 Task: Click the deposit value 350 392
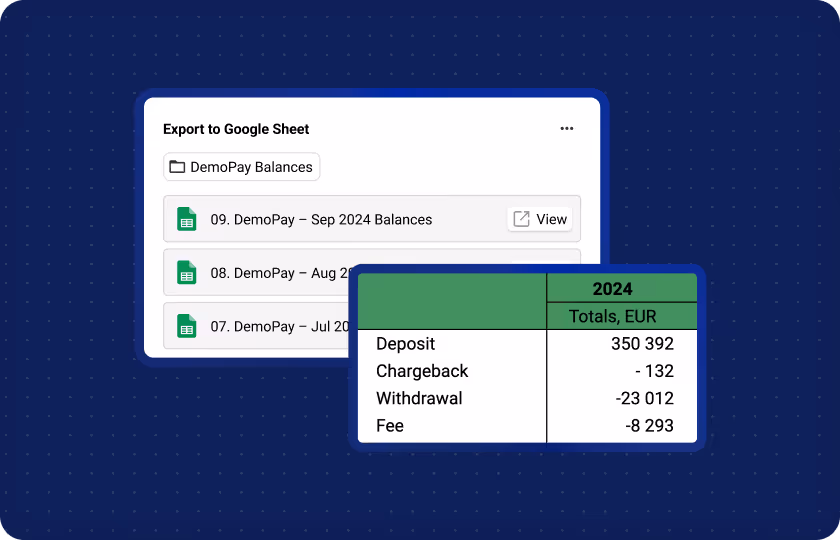(x=642, y=343)
